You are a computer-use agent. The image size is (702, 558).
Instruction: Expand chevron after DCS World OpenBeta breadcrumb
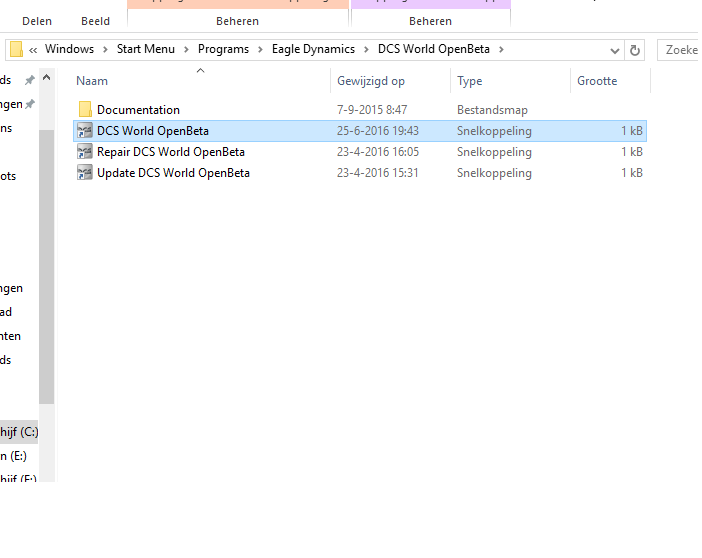pos(501,50)
